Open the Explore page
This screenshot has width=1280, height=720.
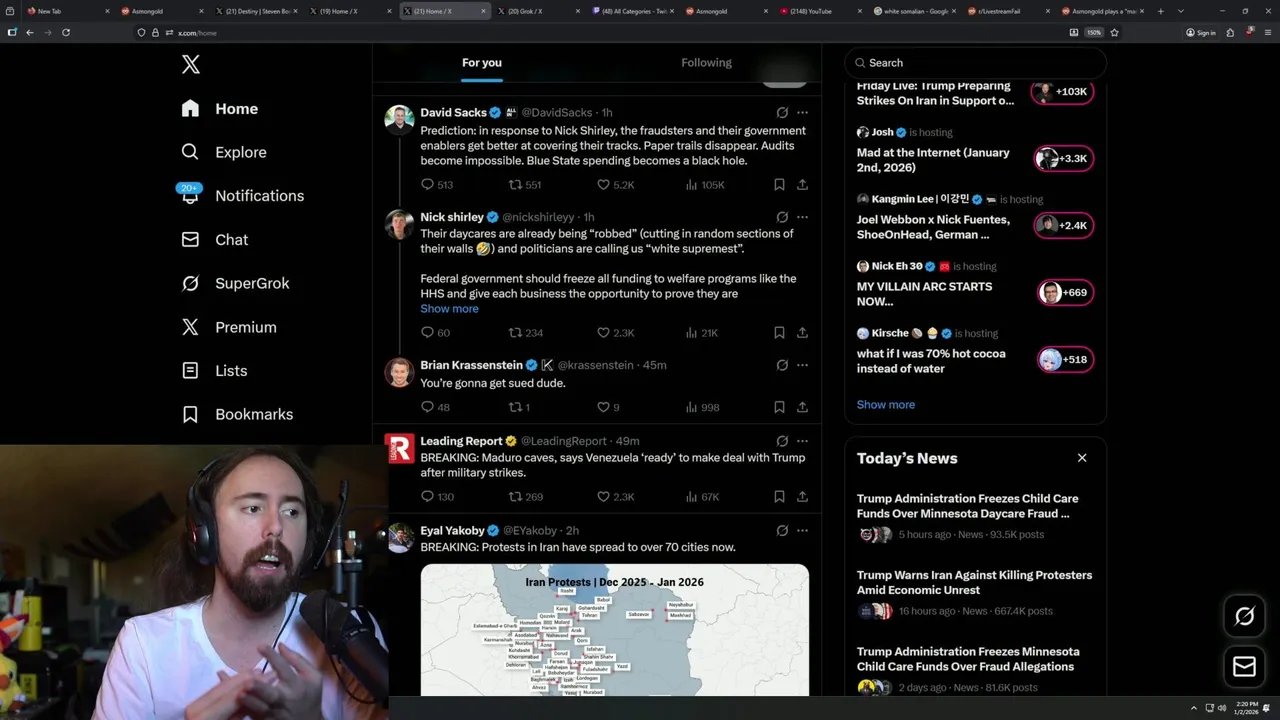(224, 152)
